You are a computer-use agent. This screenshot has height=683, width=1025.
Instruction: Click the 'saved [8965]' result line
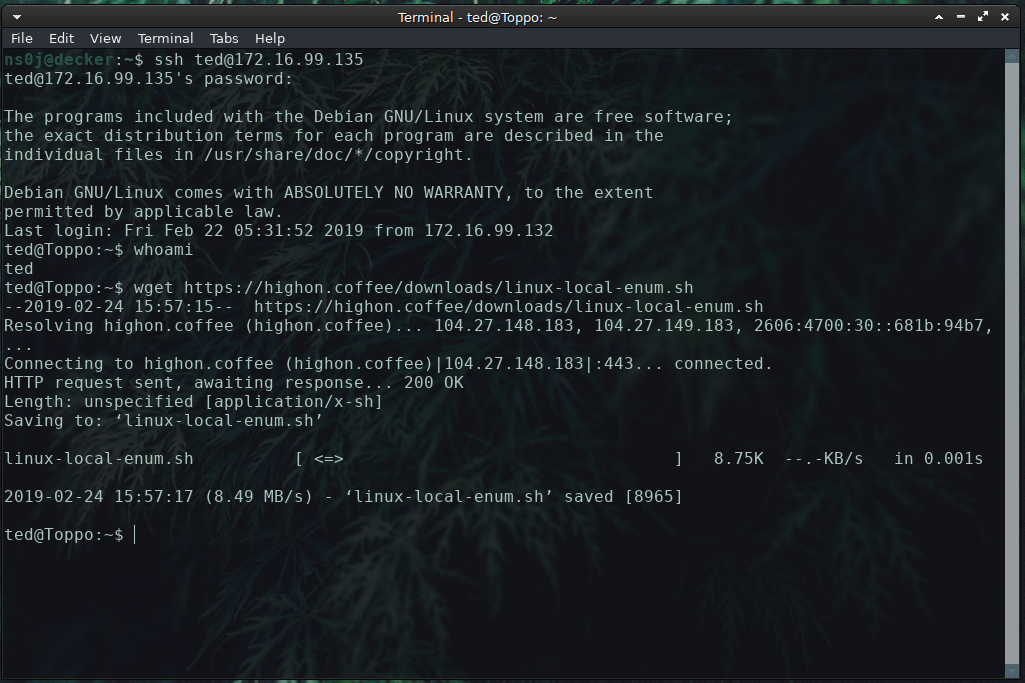(343, 497)
